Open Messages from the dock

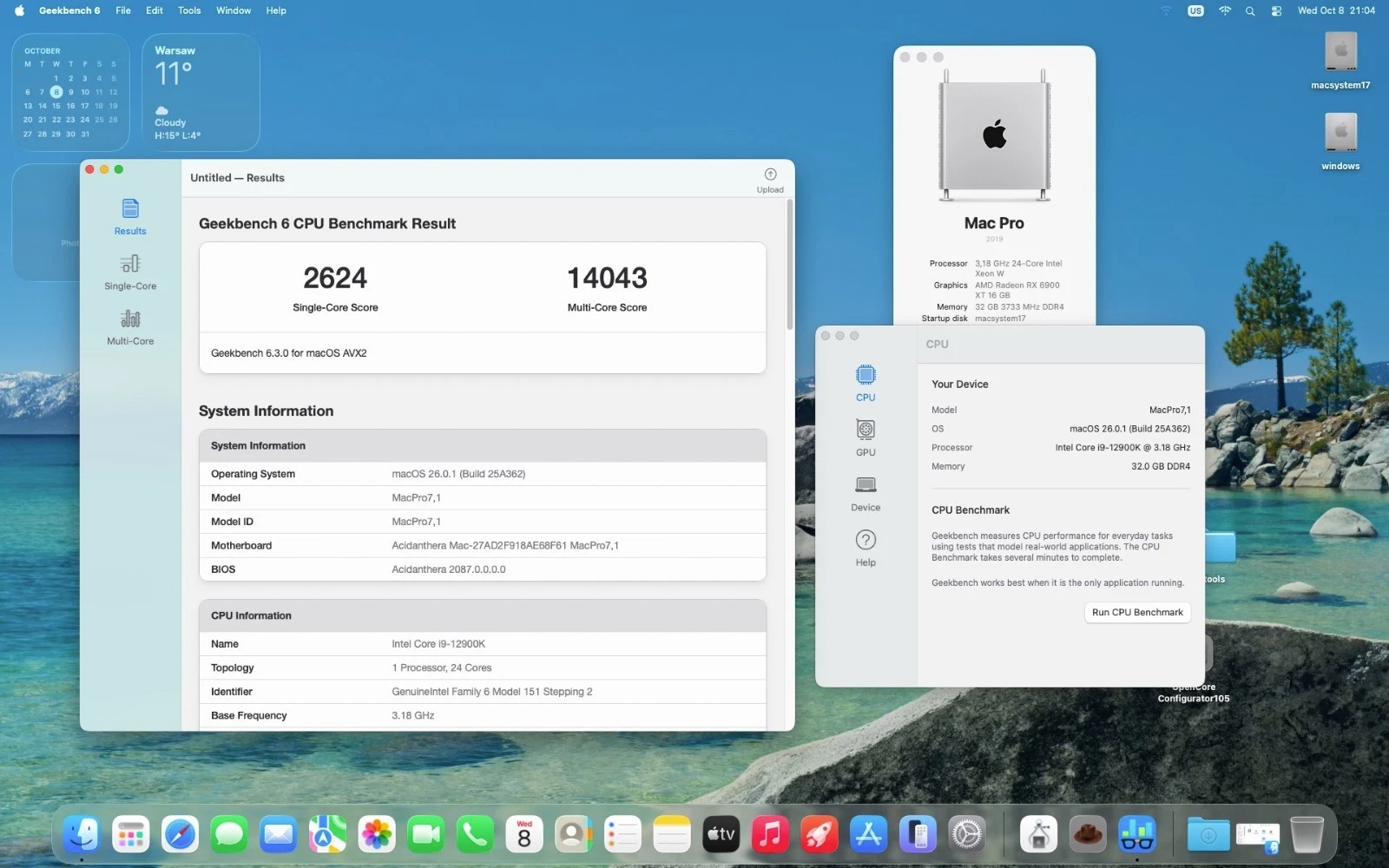(x=229, y=835)
